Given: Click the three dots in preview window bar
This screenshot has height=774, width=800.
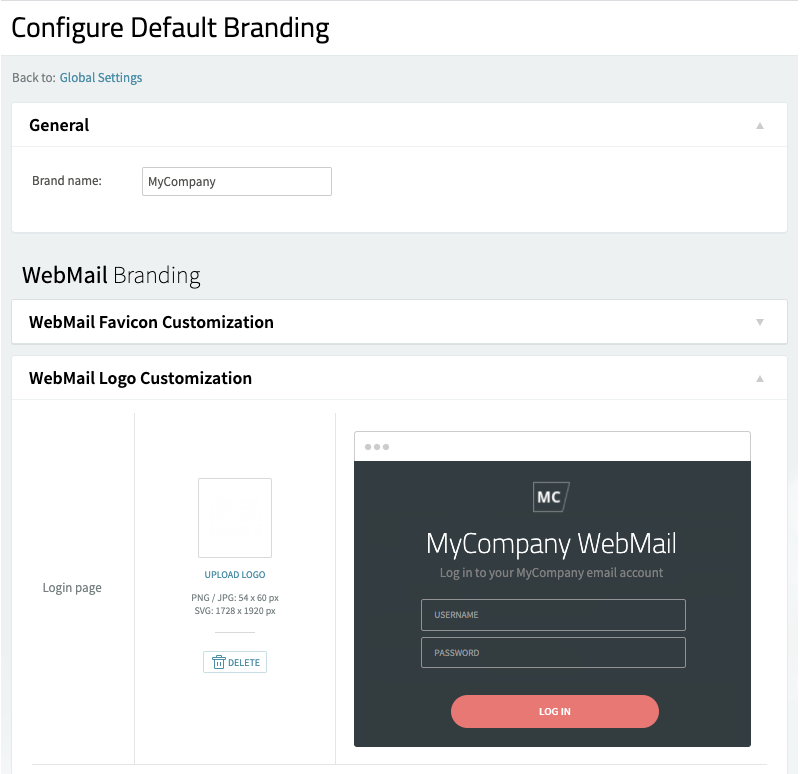Looking at the screenshot, I should tap(377, 447).
